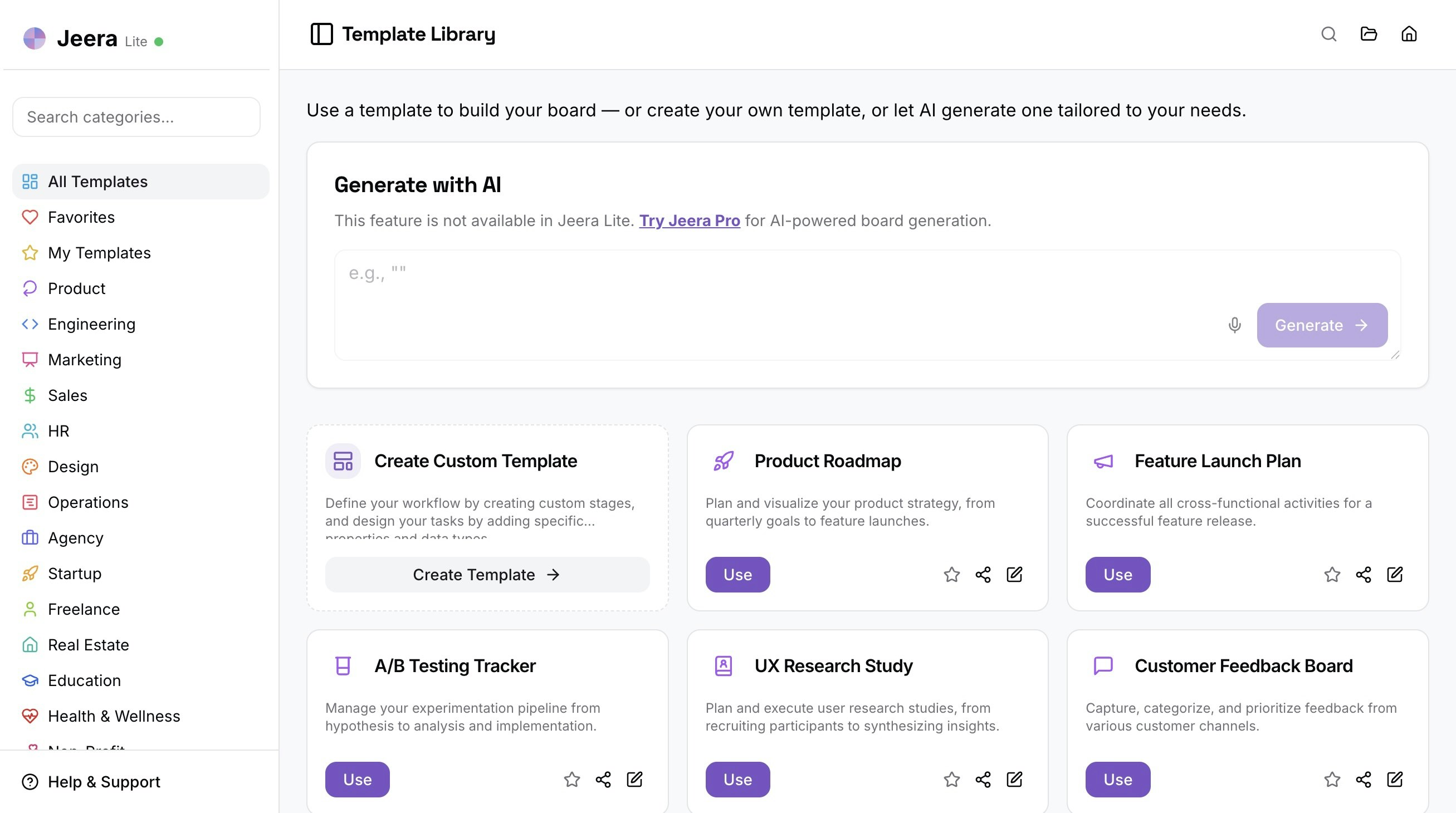The image size is (1456, 813).
Task: Open the home icon top right
Action: pyautogui.click(x=1409, y=35)
